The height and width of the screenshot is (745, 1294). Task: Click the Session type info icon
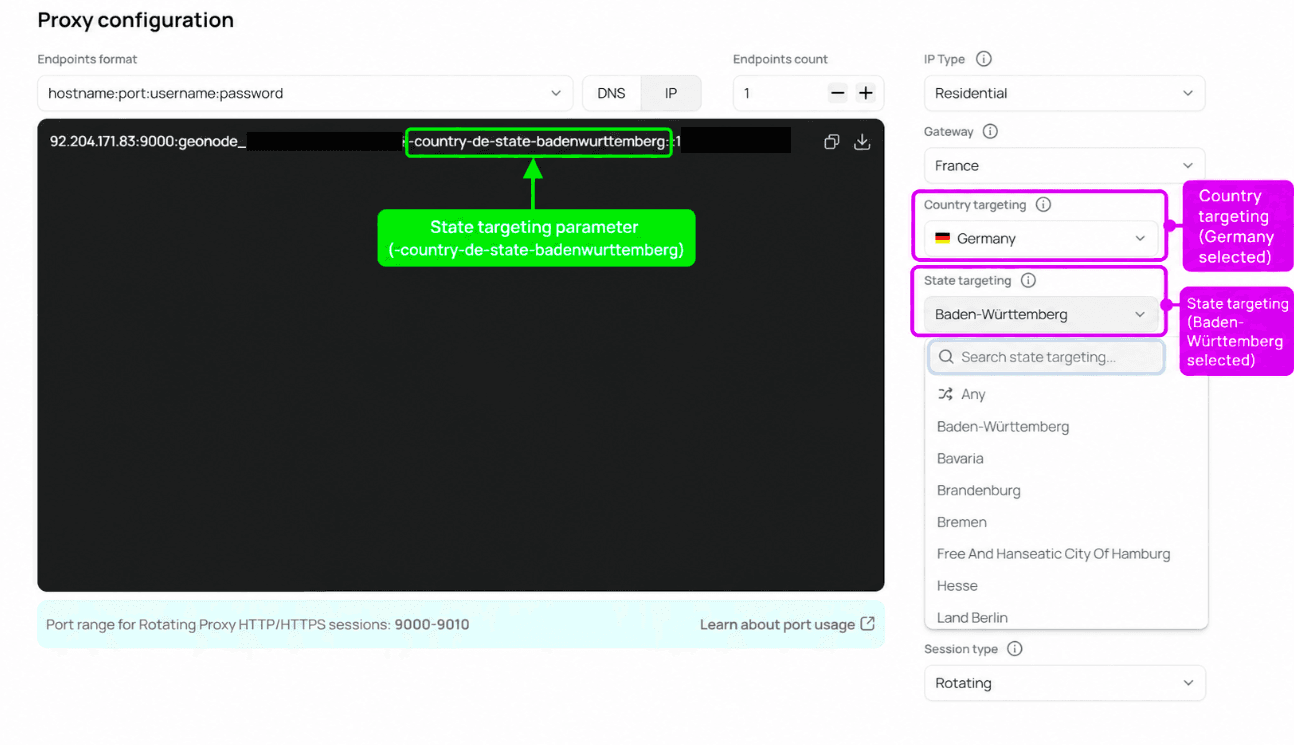[1015, 649]
